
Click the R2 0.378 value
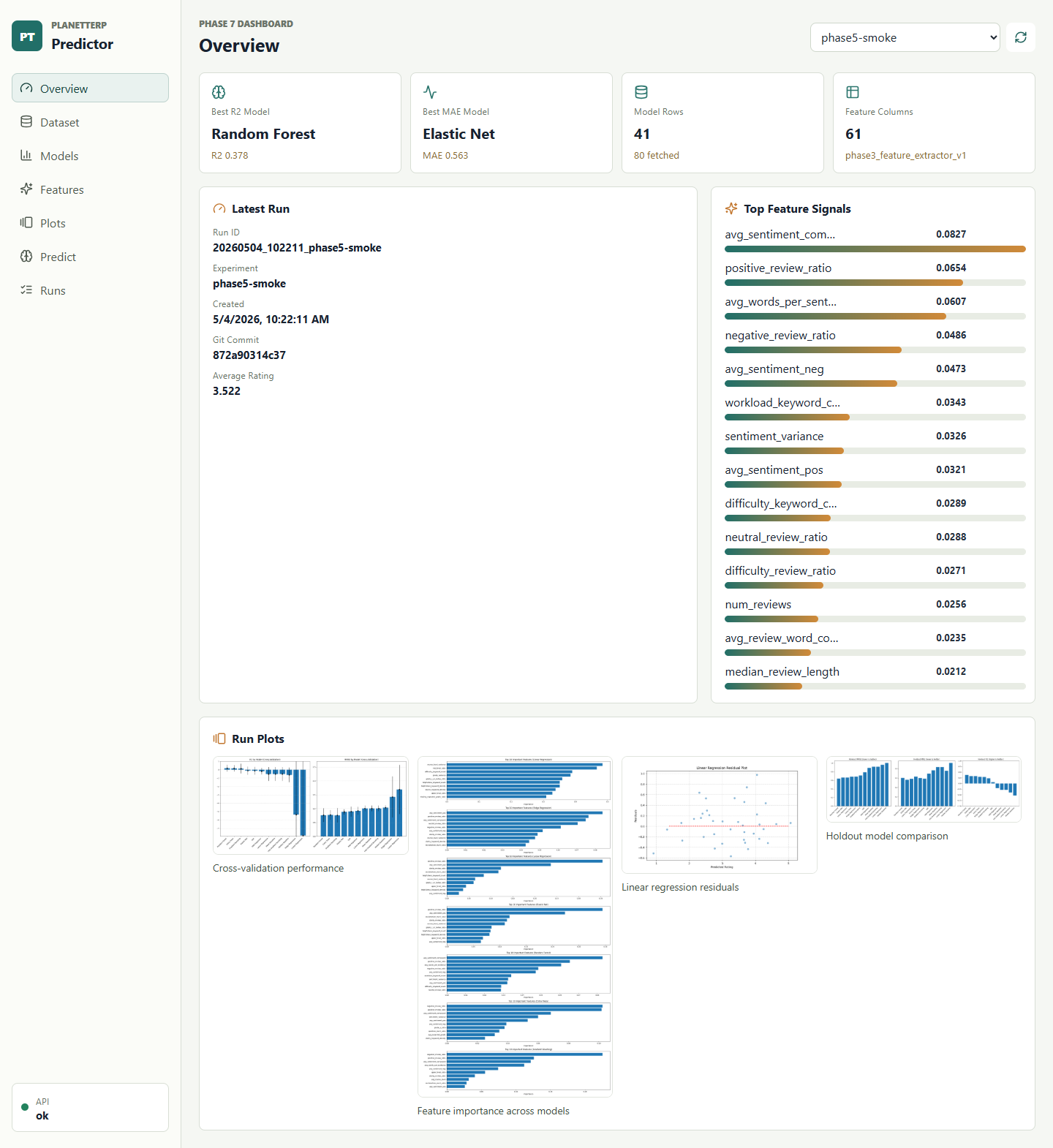click(x=230, y=155)
